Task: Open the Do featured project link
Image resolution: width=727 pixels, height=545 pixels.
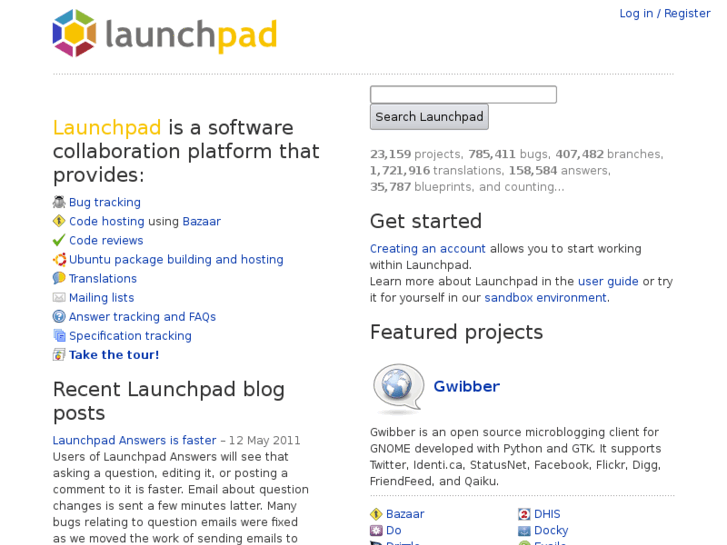Action: pyautogui.click(x=394, y=530)
